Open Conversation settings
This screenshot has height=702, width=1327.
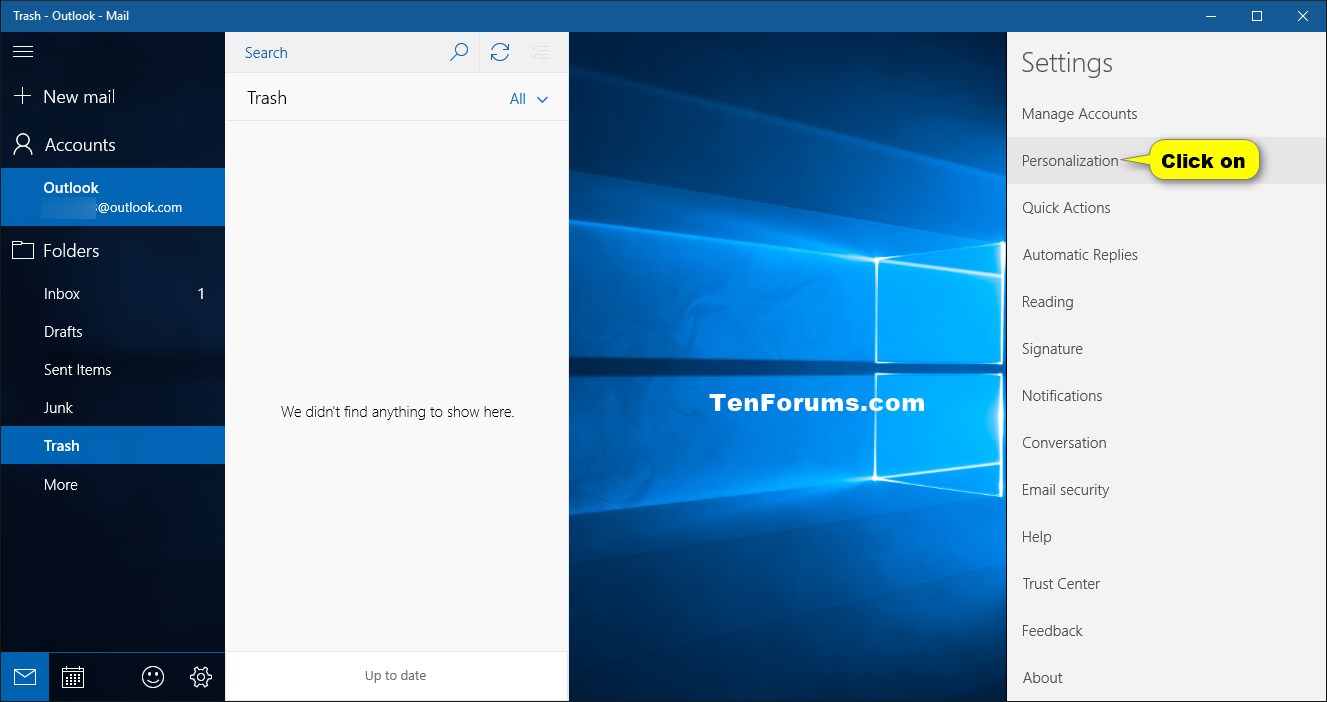point(1167,443)
